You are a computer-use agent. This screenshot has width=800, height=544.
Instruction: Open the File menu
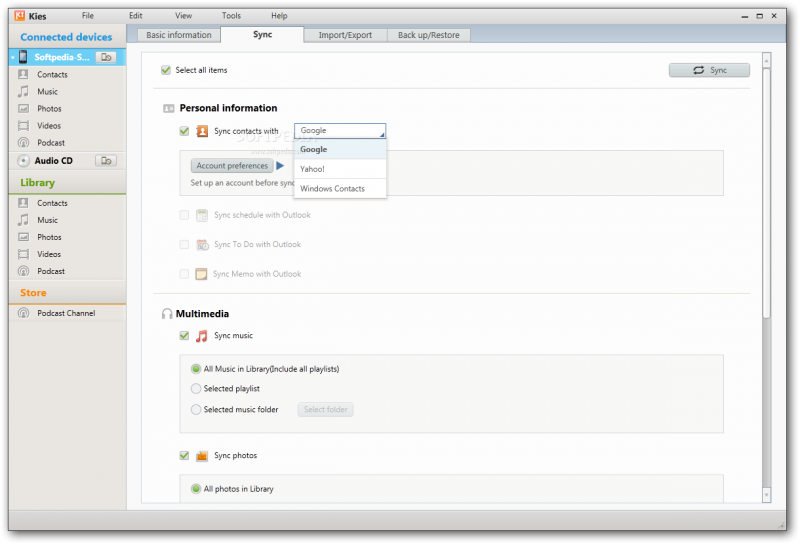point(88,16)
